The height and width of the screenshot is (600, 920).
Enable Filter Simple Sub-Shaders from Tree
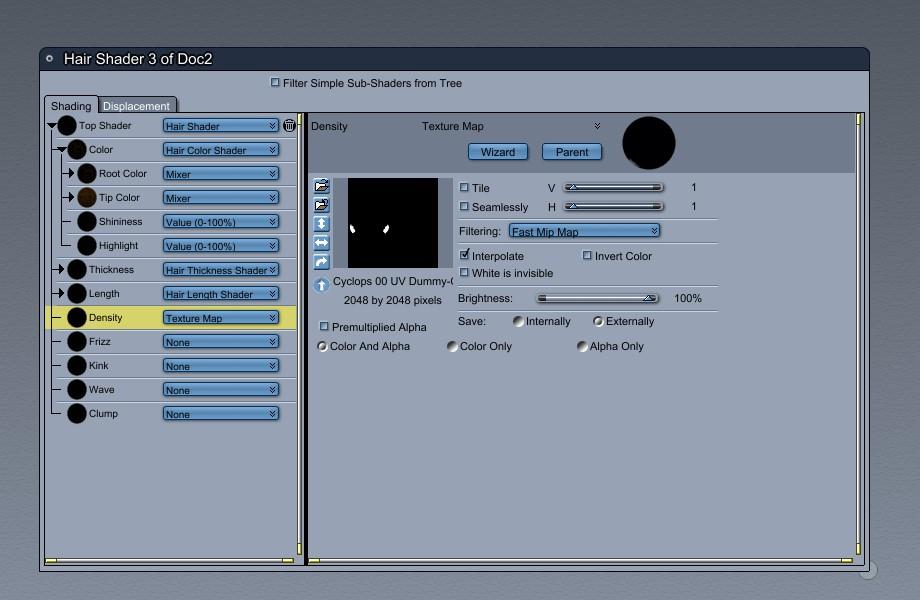[x=275, y=82]
